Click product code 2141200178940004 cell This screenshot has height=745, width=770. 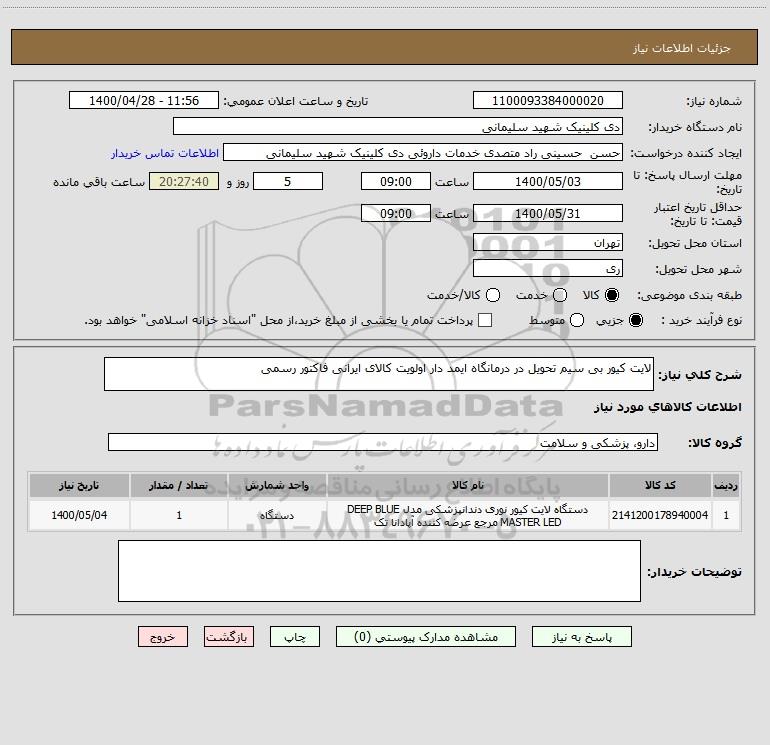point(660,515)
